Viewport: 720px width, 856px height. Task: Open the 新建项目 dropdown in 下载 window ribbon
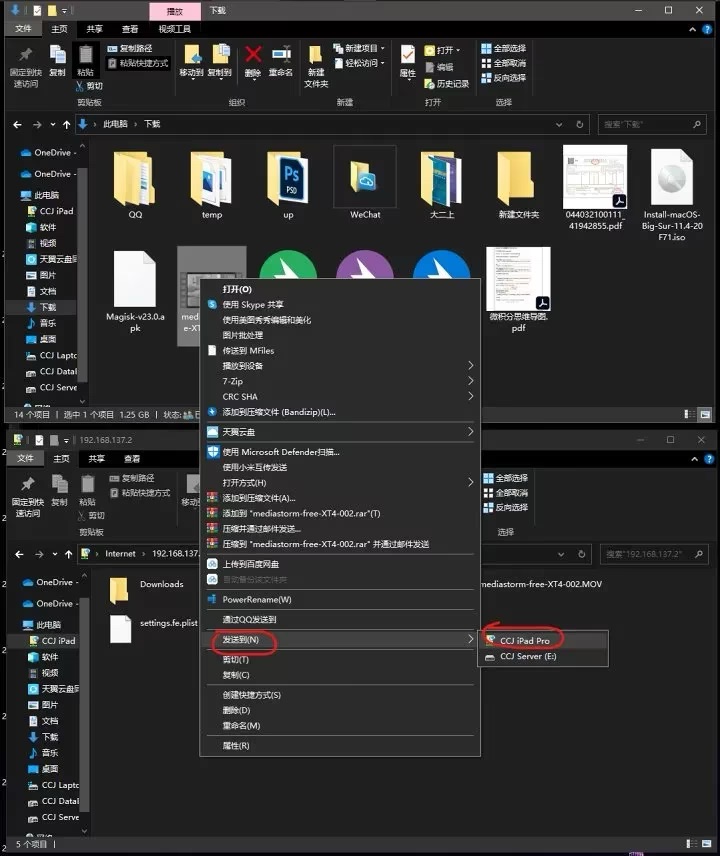click(358, 48)
